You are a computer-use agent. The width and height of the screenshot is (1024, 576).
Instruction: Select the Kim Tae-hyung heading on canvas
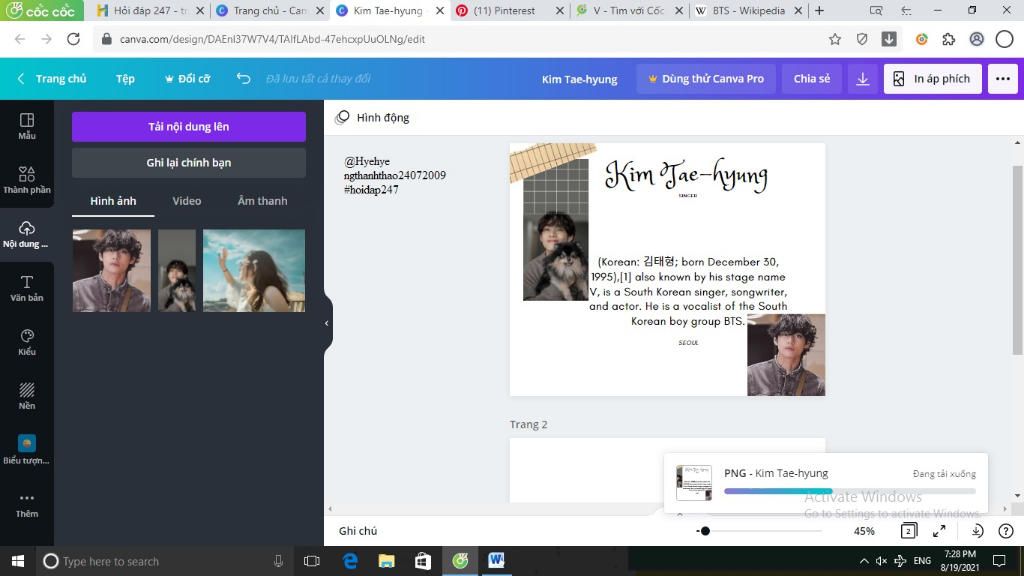point(686,176)
